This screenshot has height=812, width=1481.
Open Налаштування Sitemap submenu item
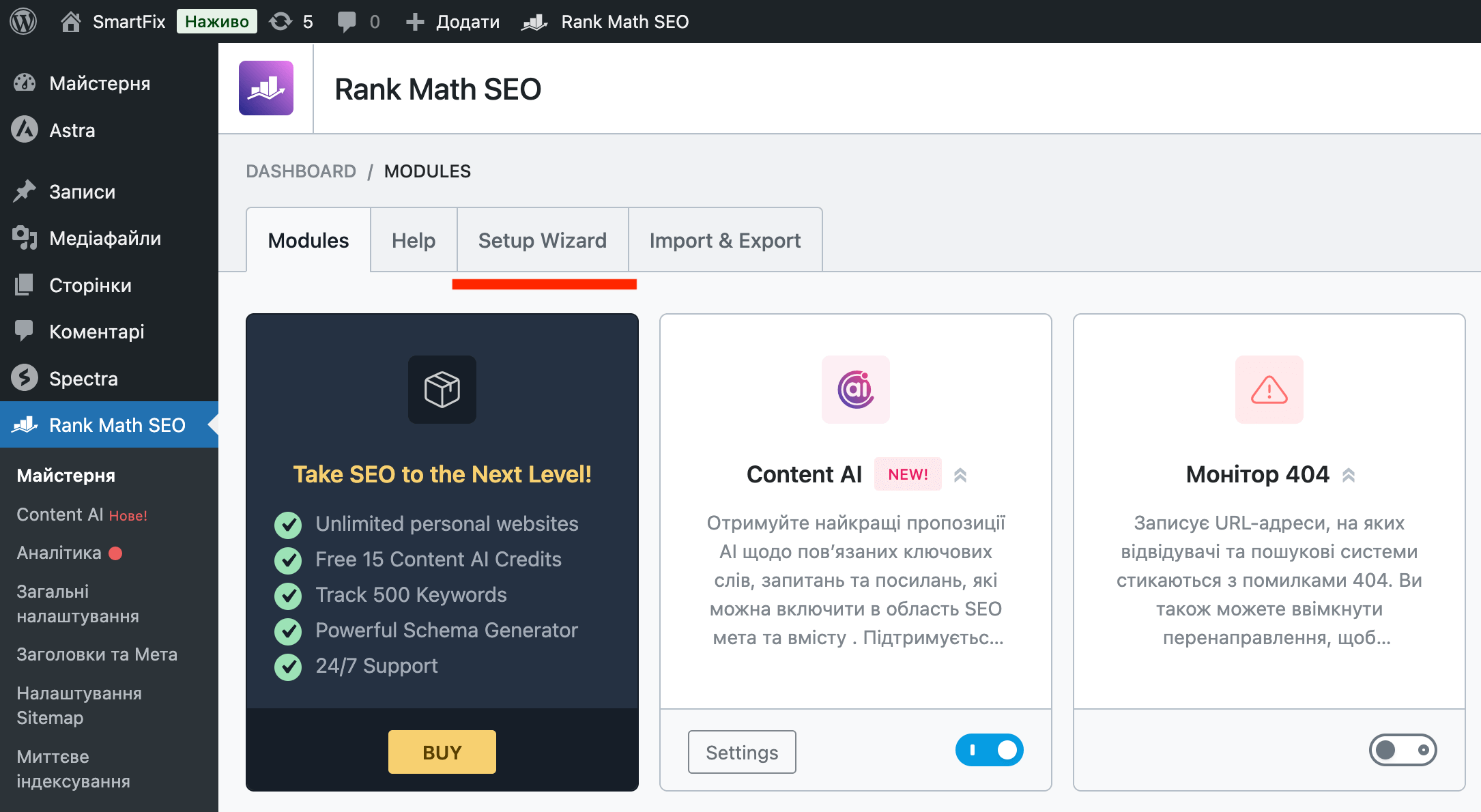click(79, 706)
